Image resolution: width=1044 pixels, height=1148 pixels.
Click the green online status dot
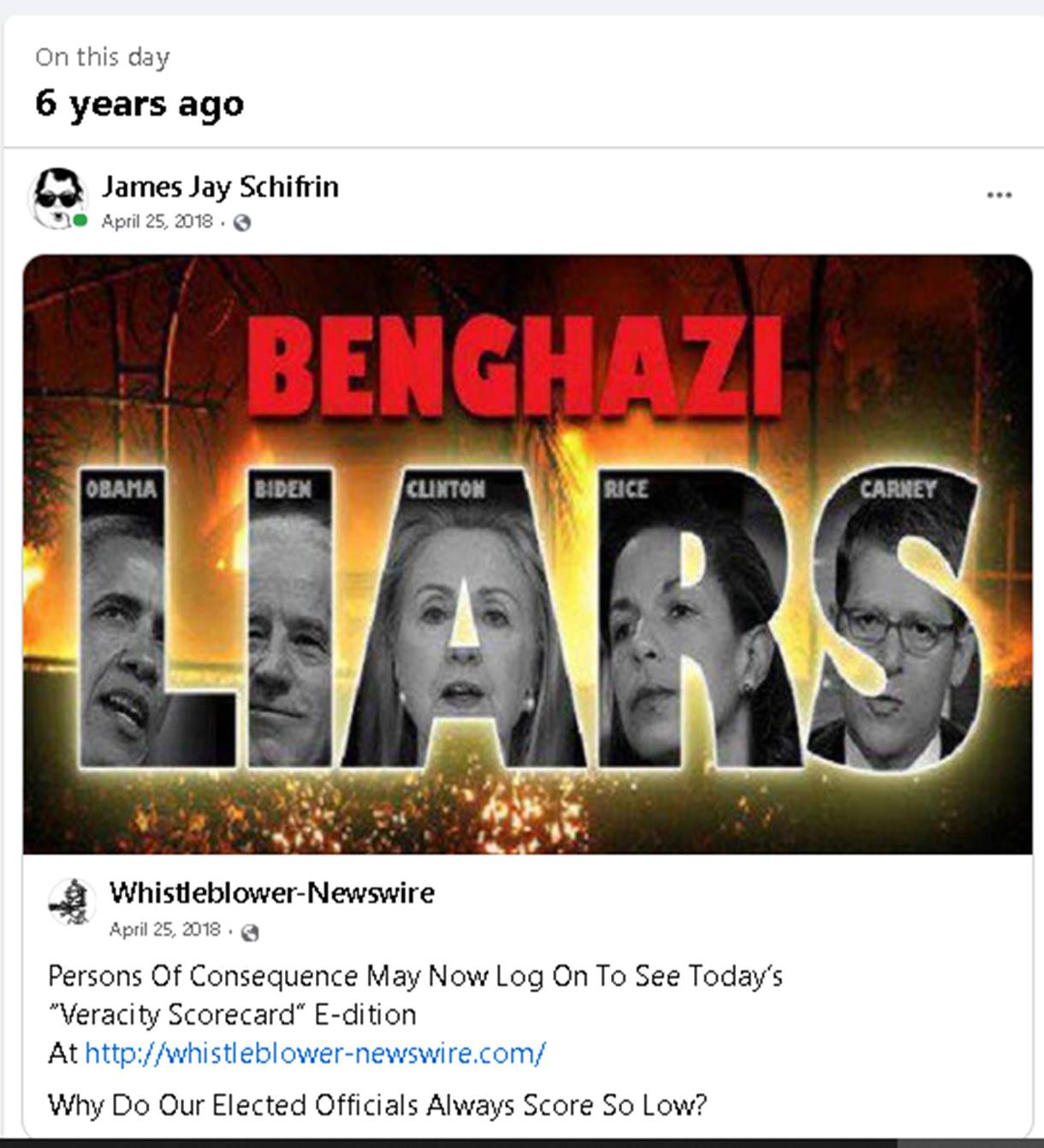[x=80, y=221]
